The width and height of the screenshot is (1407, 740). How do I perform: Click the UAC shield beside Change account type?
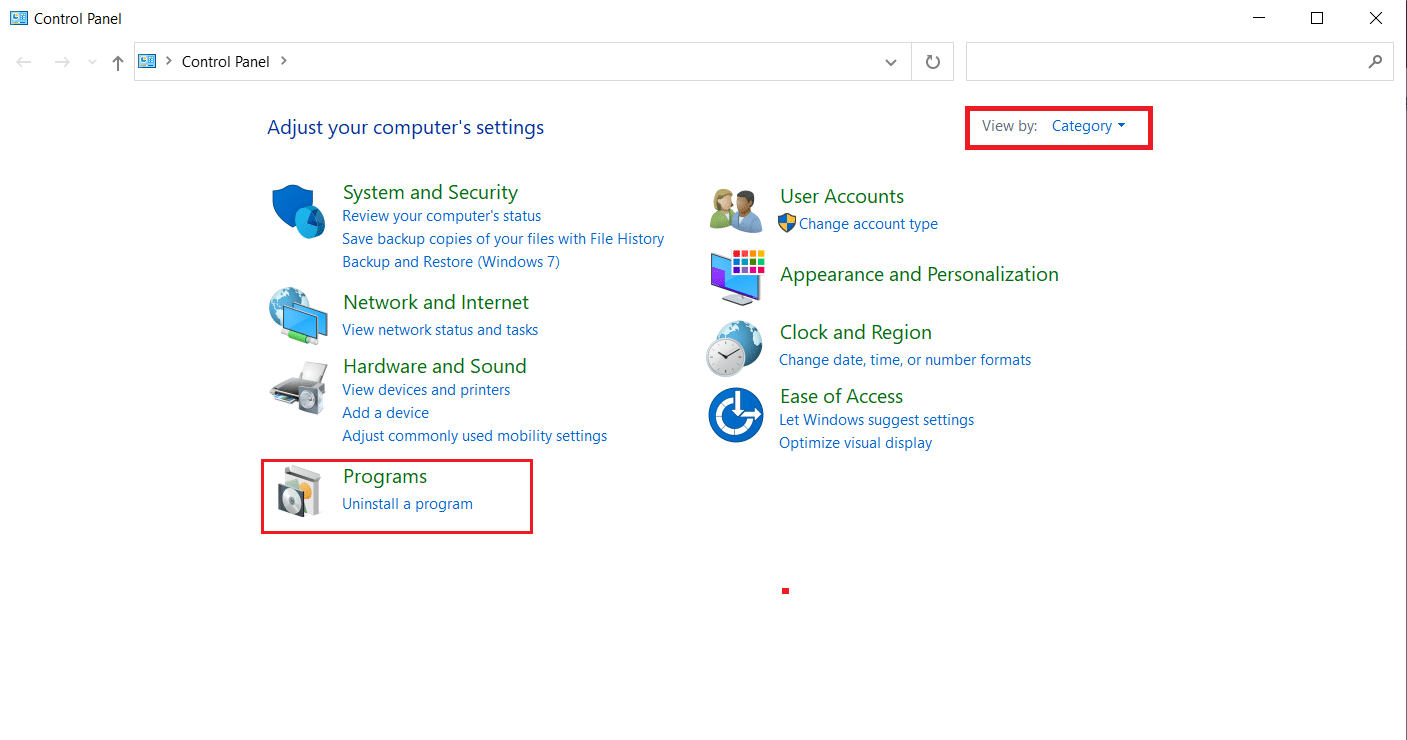click(787, 223)
